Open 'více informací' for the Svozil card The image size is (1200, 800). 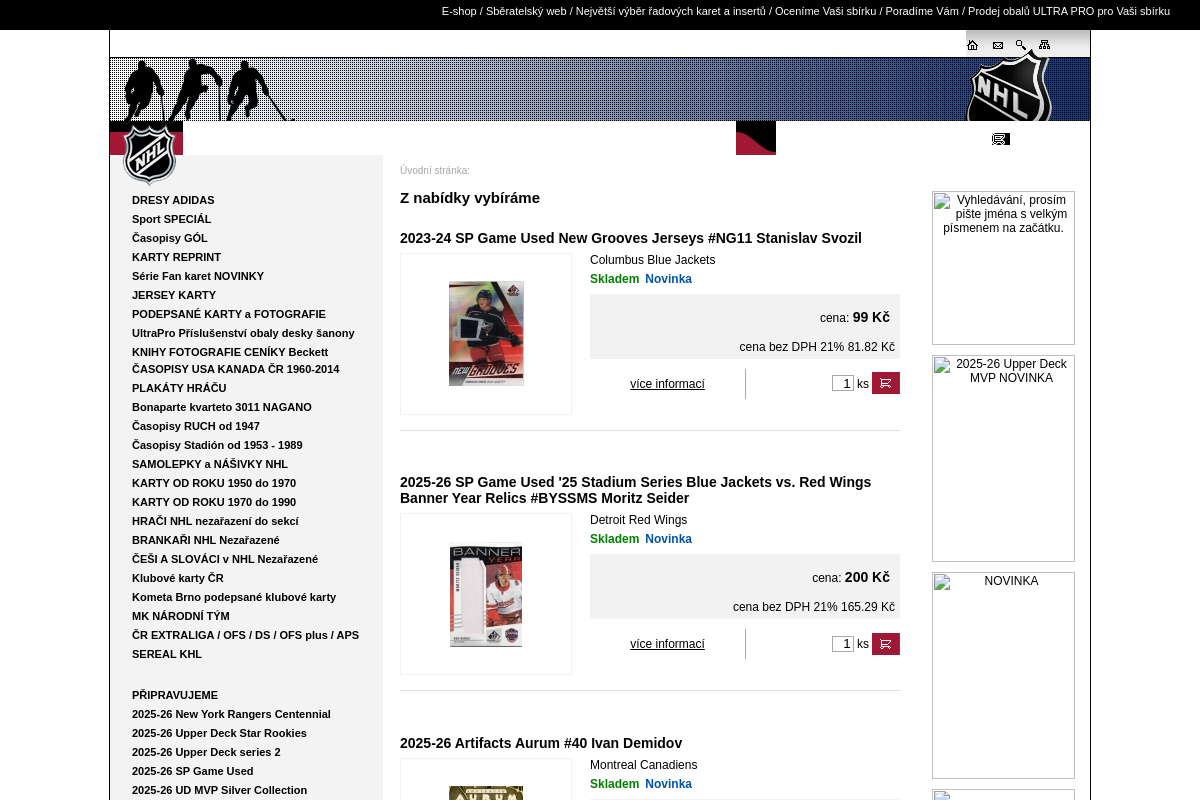[667, 384]
